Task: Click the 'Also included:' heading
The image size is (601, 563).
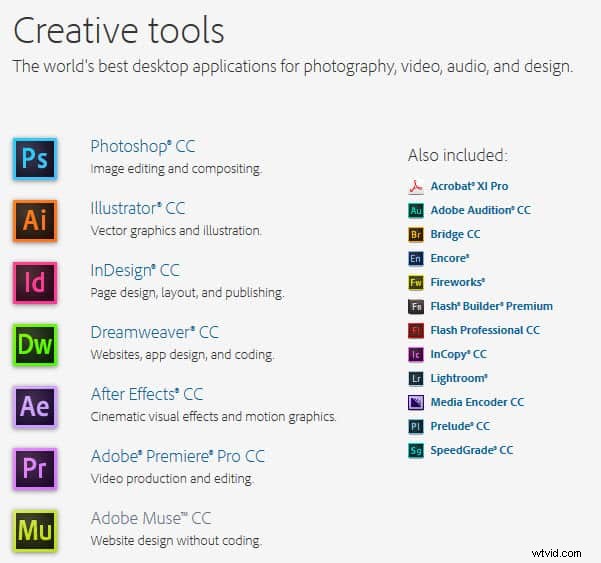Action: [458, 156]
